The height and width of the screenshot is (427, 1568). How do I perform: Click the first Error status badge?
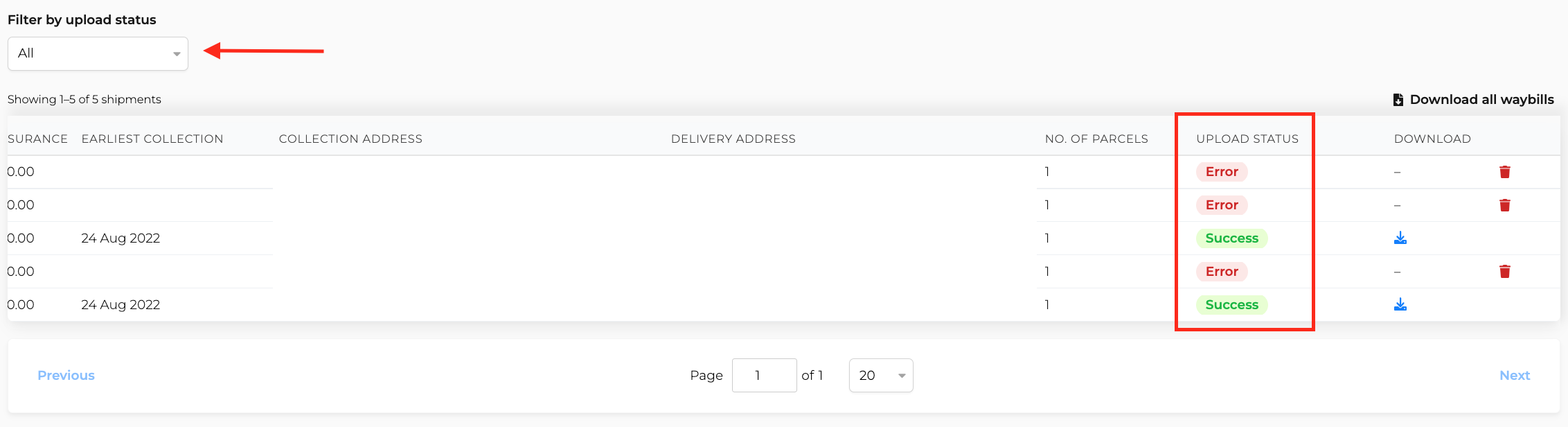point(1221,172)
